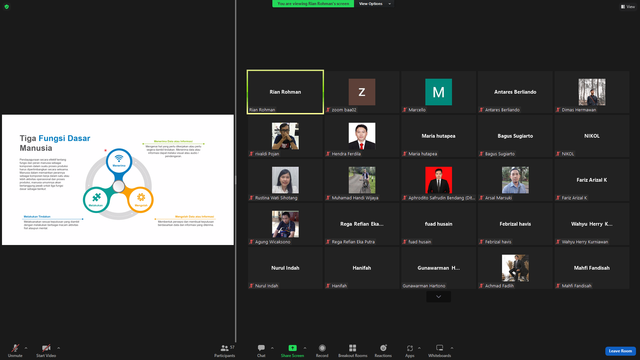The height and width of the screenshot is (360, 640).
Task: Open View Options dropdown
Action: [x=375, y=4]
